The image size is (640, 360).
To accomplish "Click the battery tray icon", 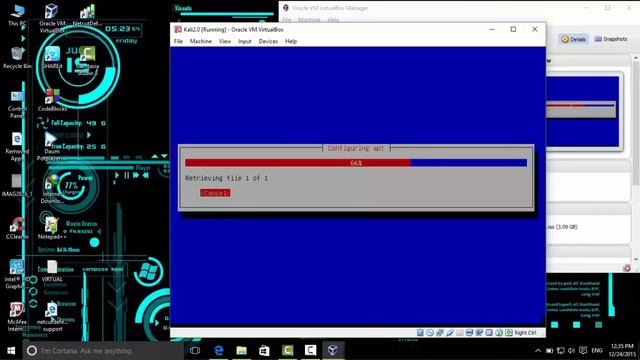I will [549, 351].
